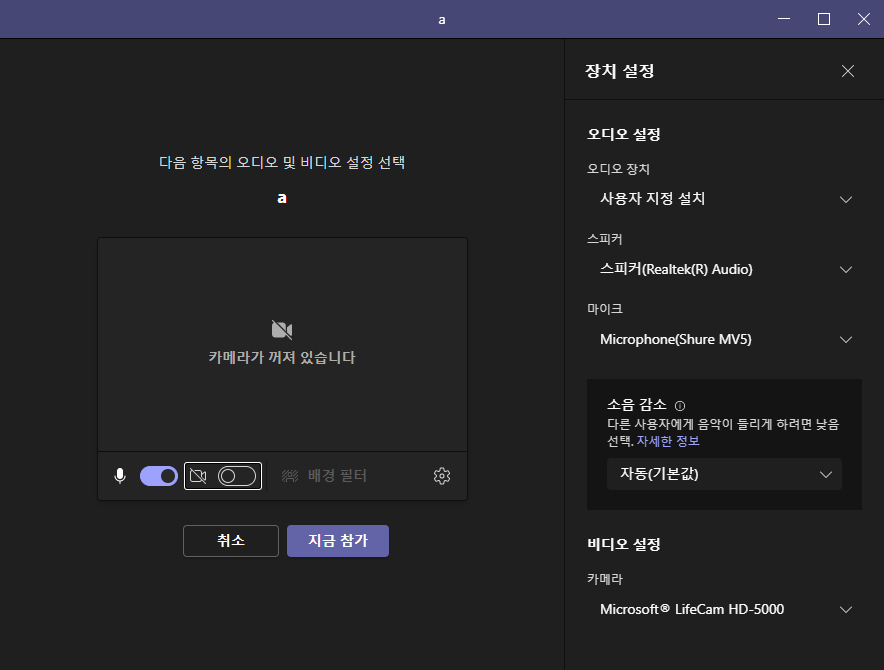
Task: Click the 오디오 장치 label
Action: [x=618, y=169]
